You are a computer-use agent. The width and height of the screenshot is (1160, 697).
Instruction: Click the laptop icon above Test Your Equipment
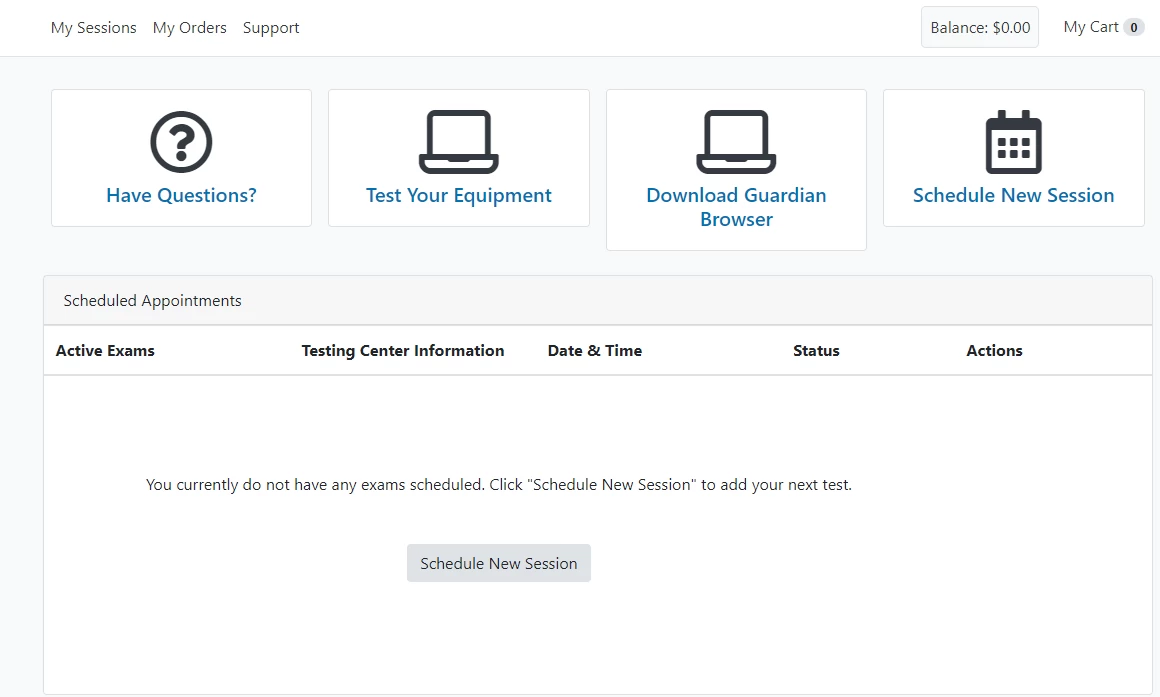[459, 142]
